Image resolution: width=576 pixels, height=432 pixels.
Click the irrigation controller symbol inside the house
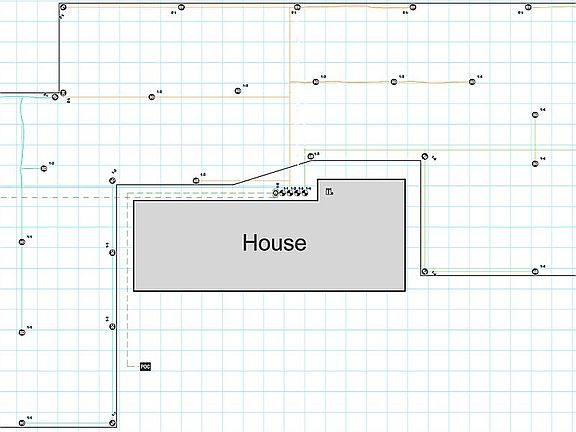point(329,191)
